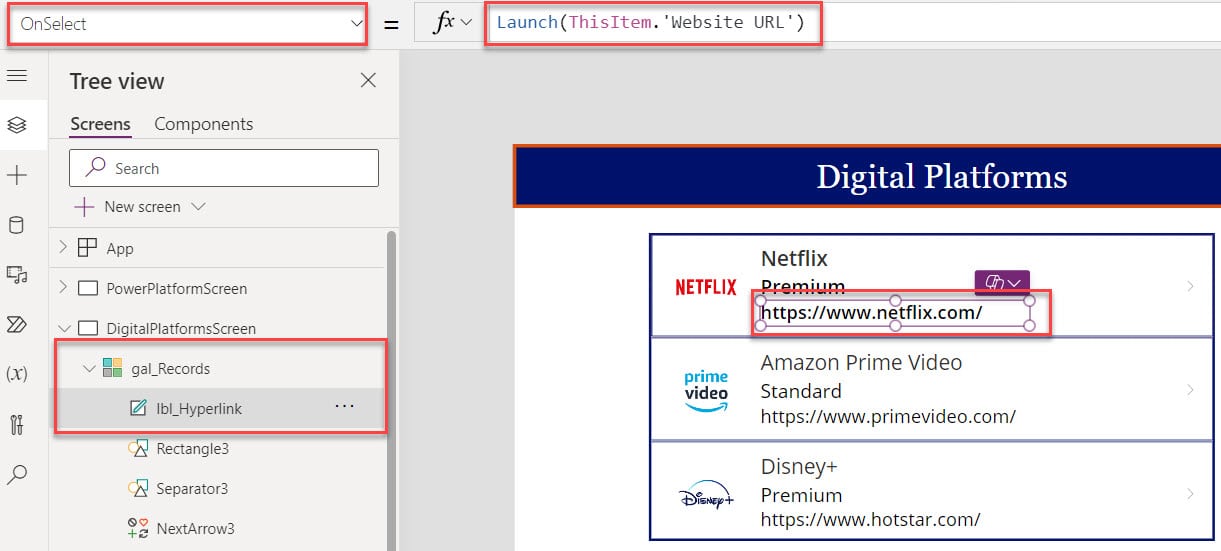The width and height of the screenshot is (1221, 551).
Task: Click the Amazon Prime Video next arrow
Action: (1190, 390)
